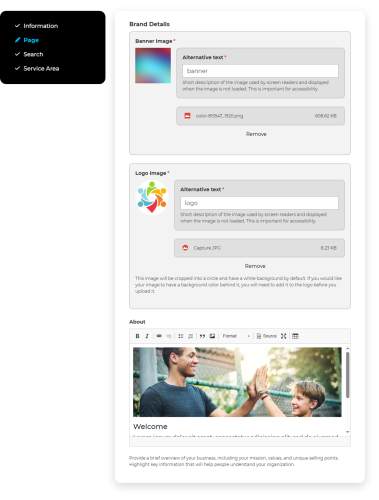
Task: Click the checkmark icon next to Information
Action: (x=17, y=26)
